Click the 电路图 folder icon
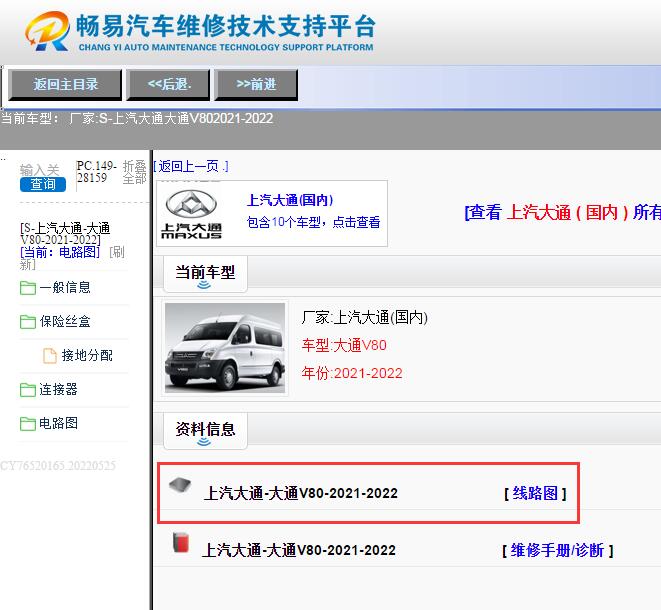Image resolution: width=661 pixels, height=610 pixels. point(28,424)
